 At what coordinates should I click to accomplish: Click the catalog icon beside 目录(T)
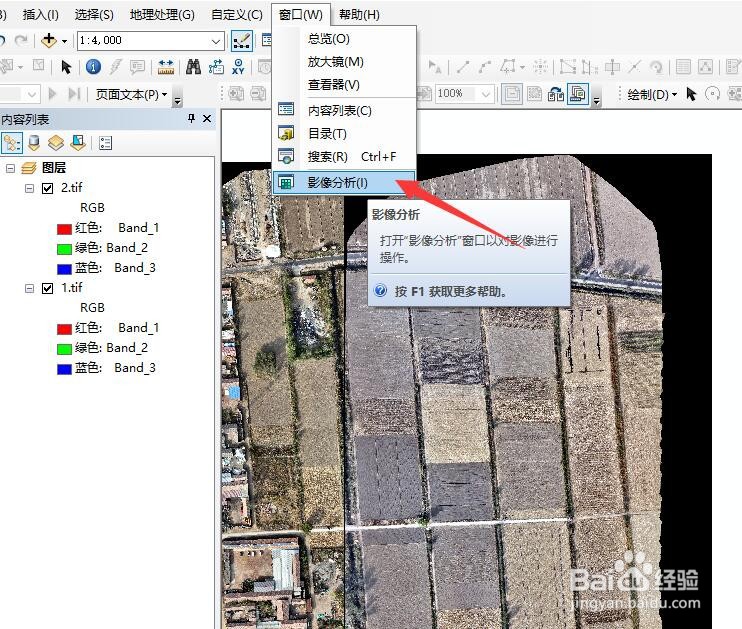point(286,133)
